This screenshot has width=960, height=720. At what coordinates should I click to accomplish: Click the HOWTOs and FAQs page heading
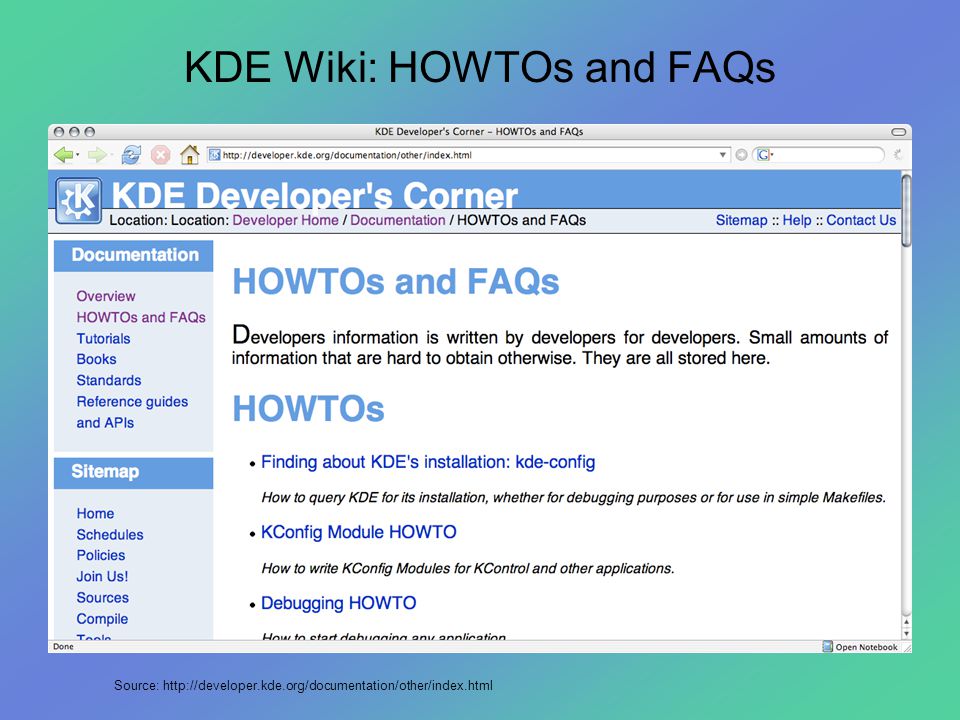tap(396, 282)
